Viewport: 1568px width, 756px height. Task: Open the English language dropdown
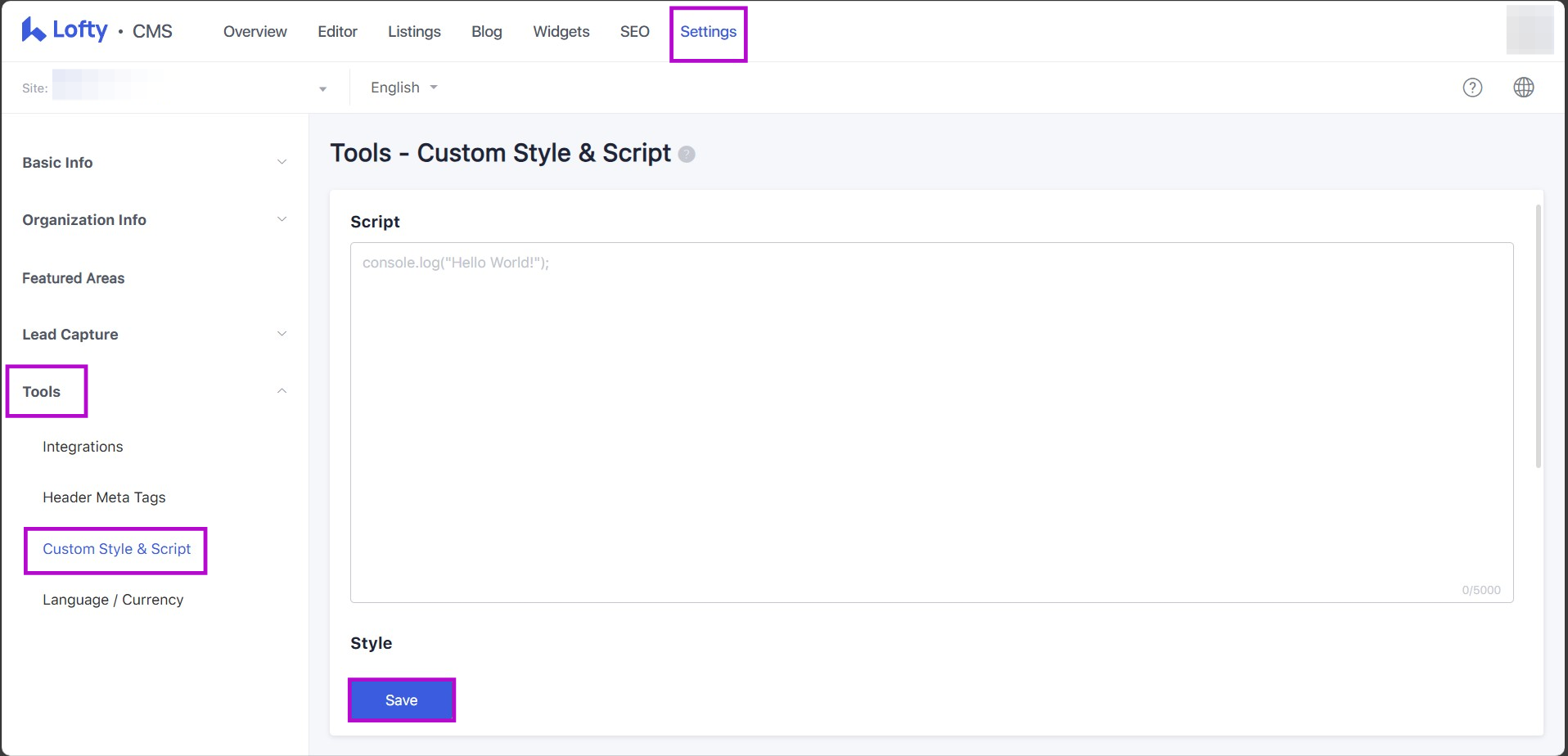[403, 88]
